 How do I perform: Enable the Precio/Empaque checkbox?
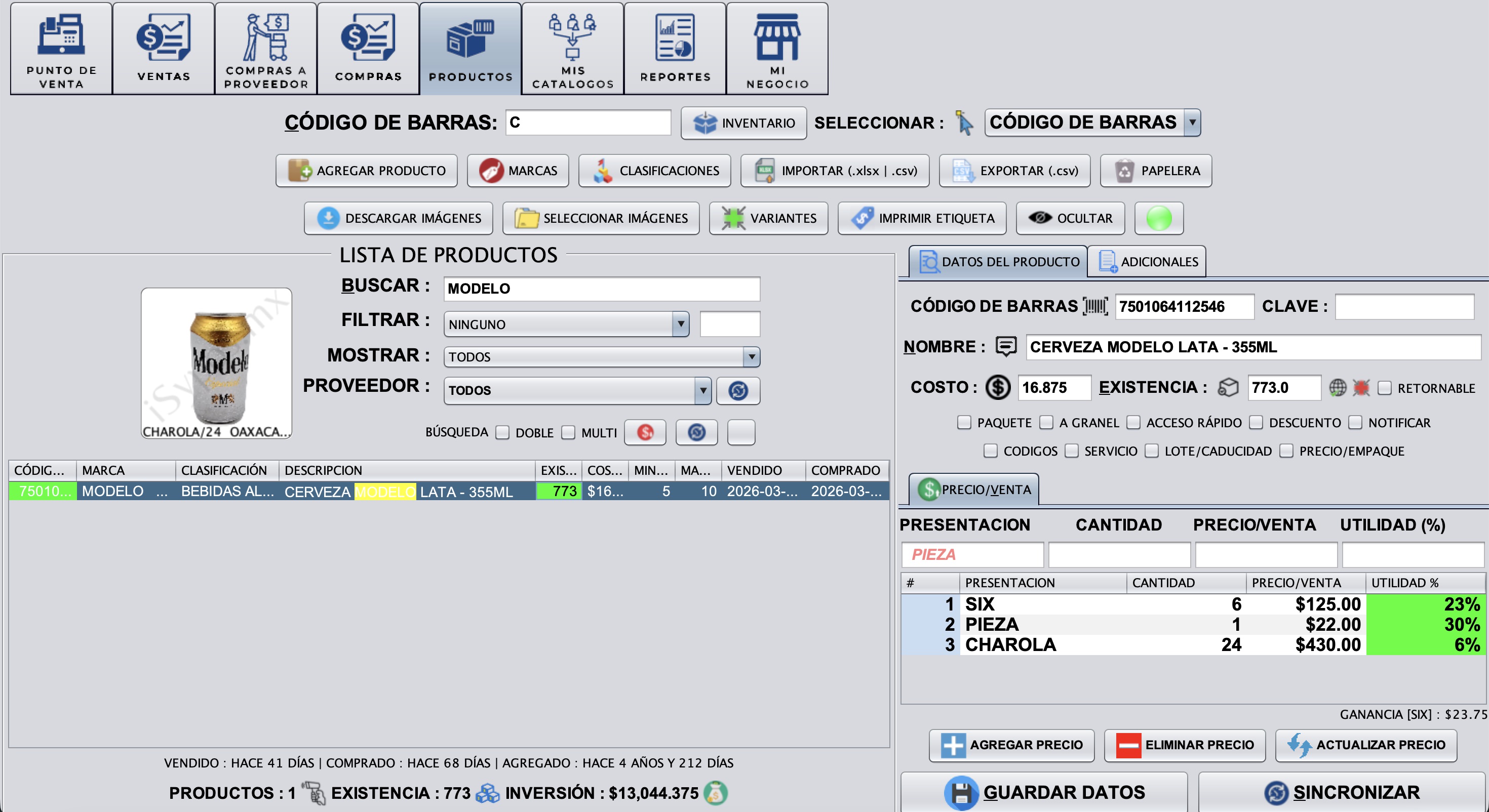[x=1286, y=451]
